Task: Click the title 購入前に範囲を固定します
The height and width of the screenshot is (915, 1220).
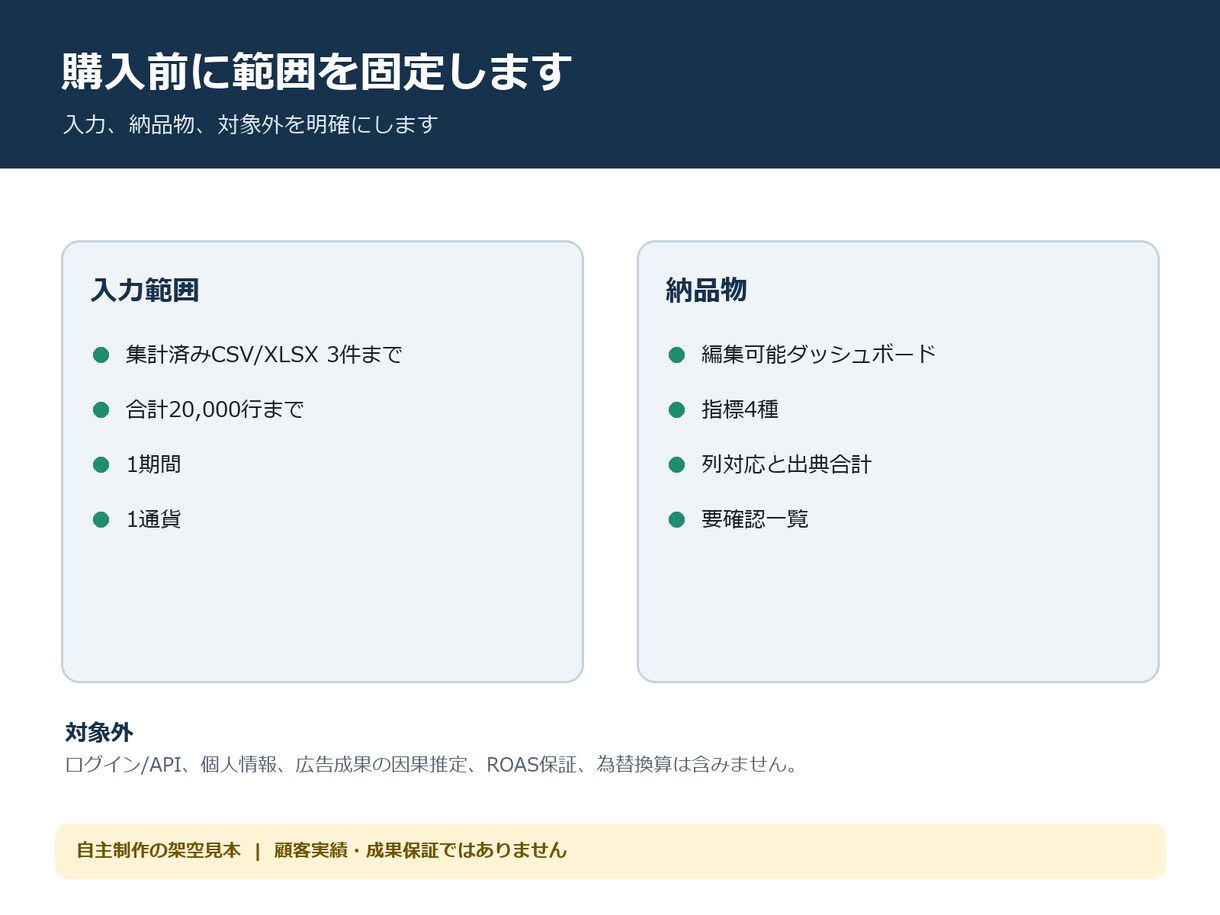Action: click(x=317, y=72)
